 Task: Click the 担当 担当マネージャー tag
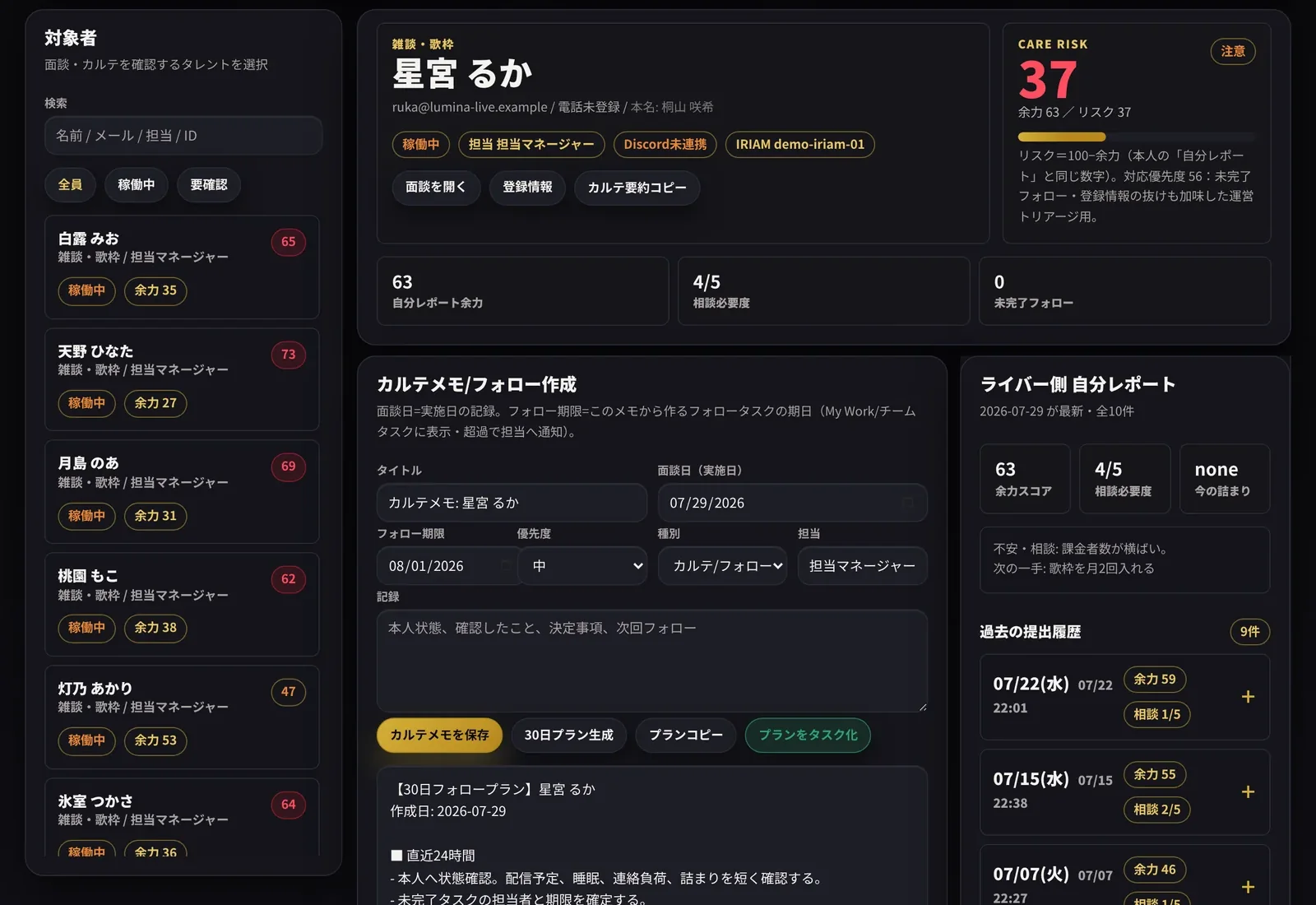coord(531,145)
